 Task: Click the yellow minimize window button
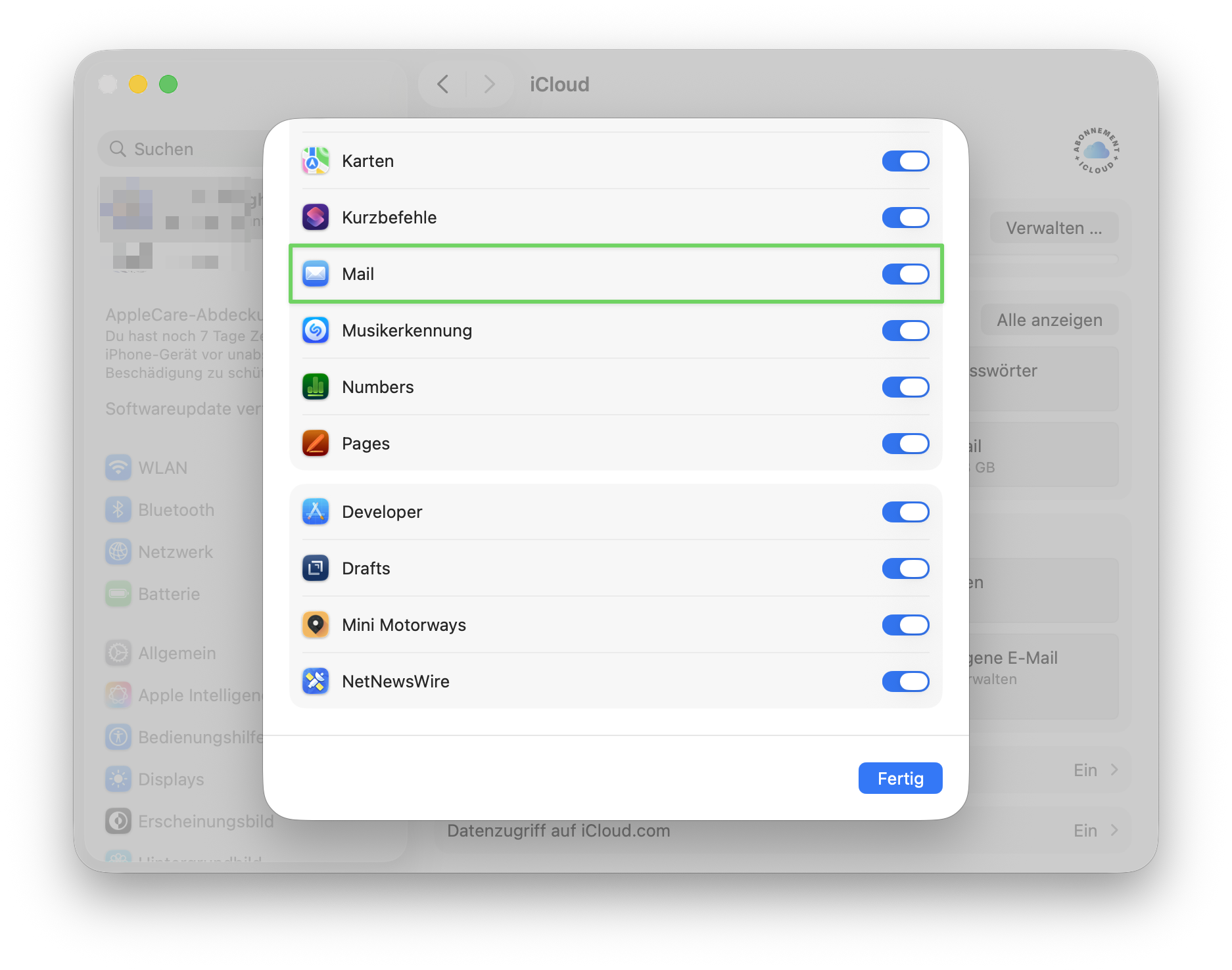point(138,84)
